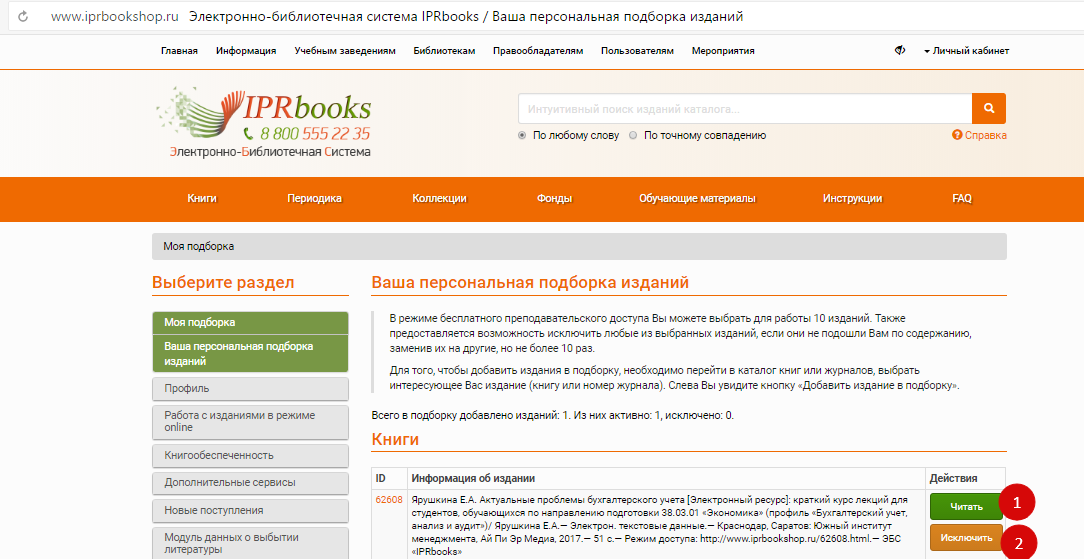The height and width of the screenshot is (559, 1084).
Task: Open book ID 62608 link
Action: (x=389, y=500)
